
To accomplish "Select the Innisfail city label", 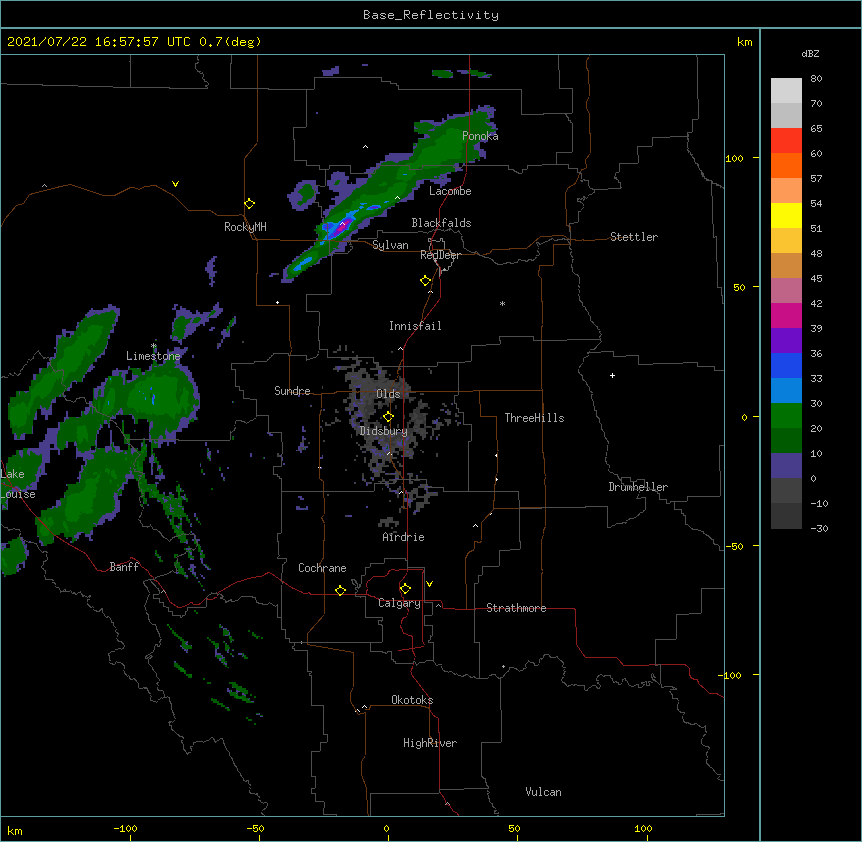I will (415, 326).
